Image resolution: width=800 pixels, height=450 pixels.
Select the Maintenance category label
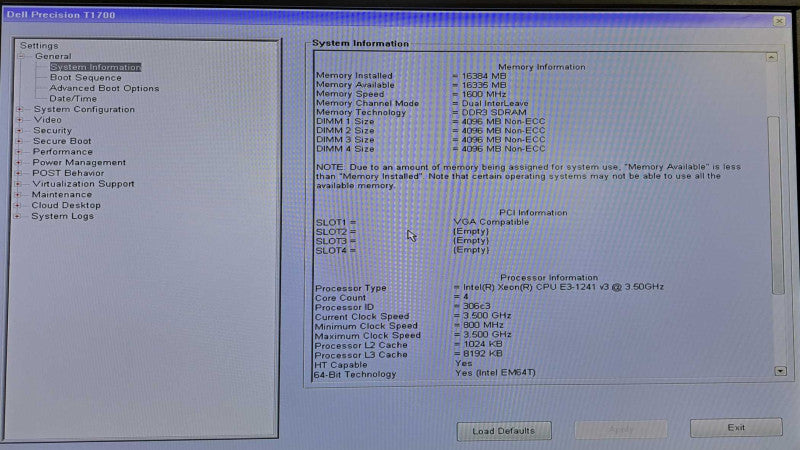(x=62, y=195)
